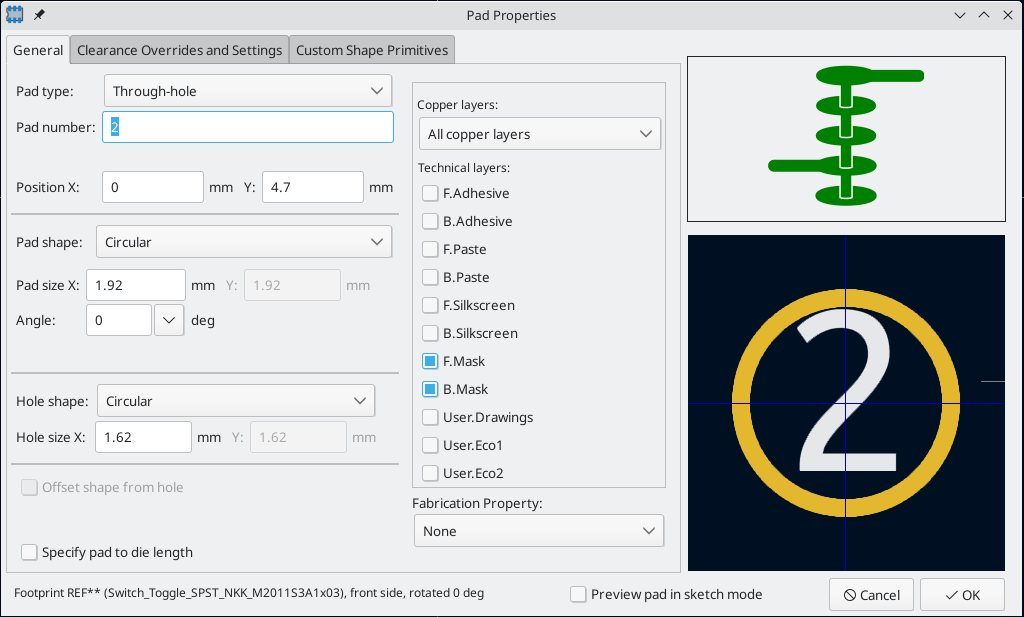Toggle Preview pad in sketch mode

point(578,594)
